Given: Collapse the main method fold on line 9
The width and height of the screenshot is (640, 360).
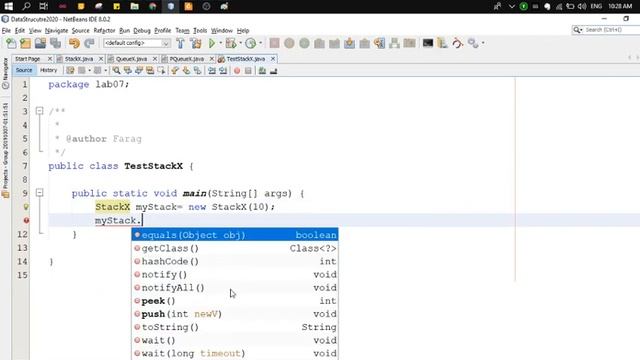Looking at the screenshot, I should pyautogui.click(x=40, y=193).
